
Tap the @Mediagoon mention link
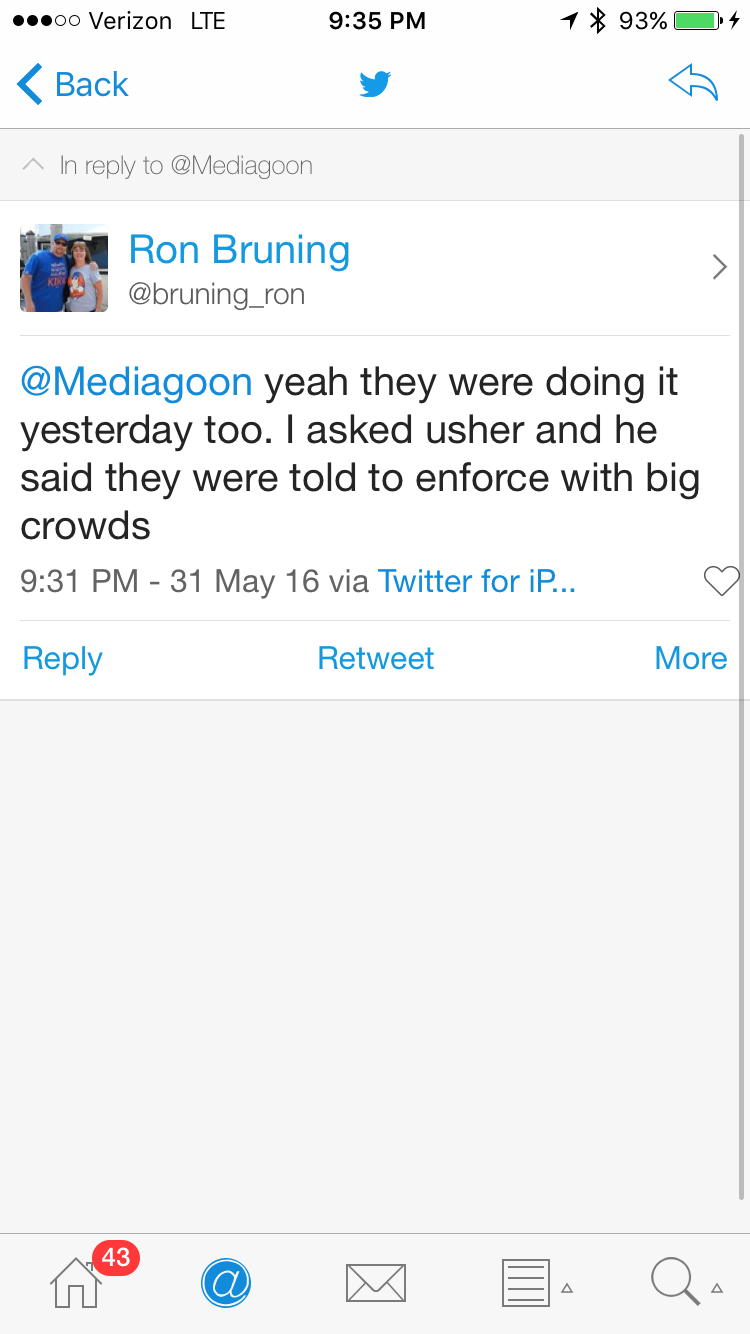(x=137, y=382)
